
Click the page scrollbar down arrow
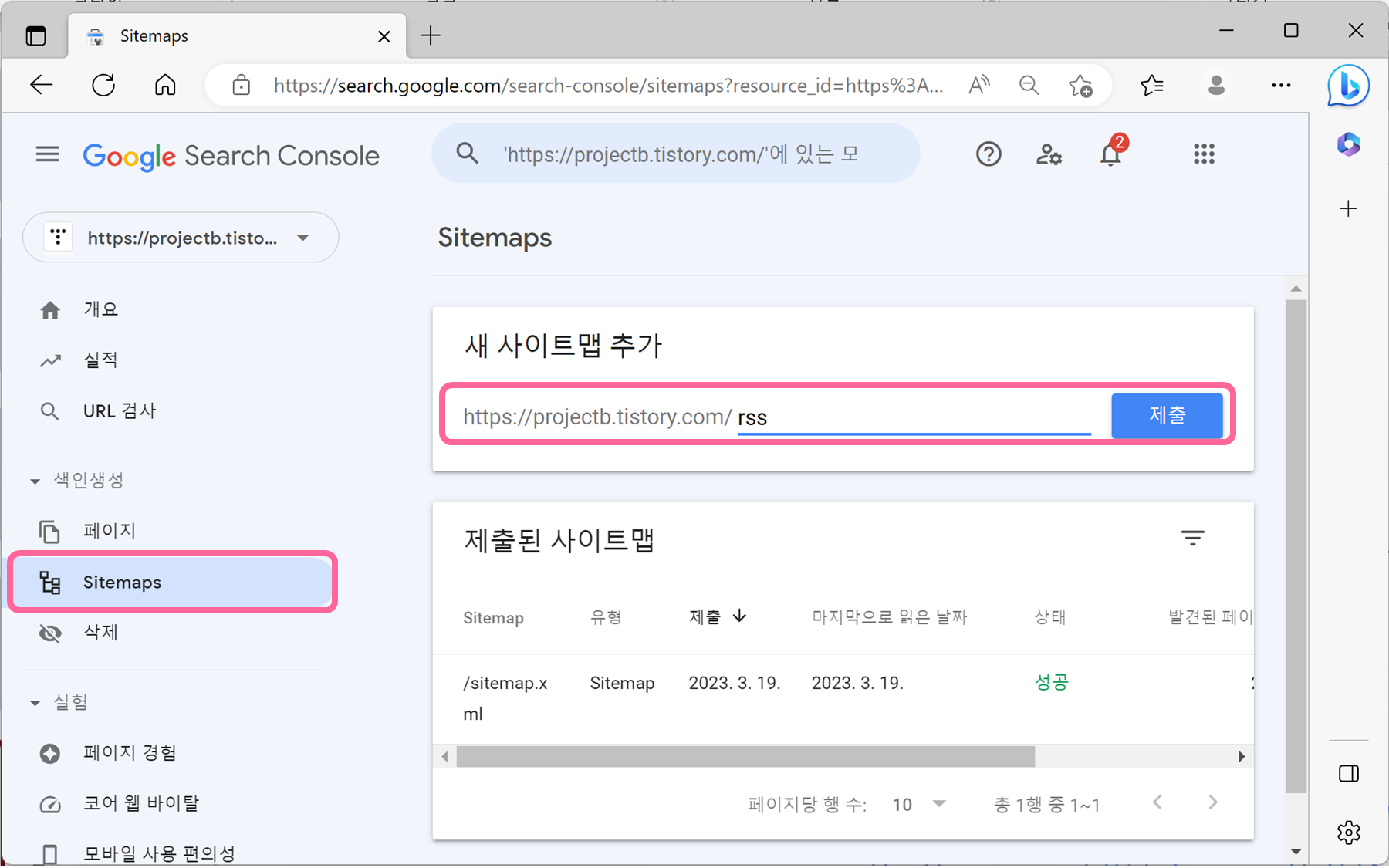[1296, 851]
